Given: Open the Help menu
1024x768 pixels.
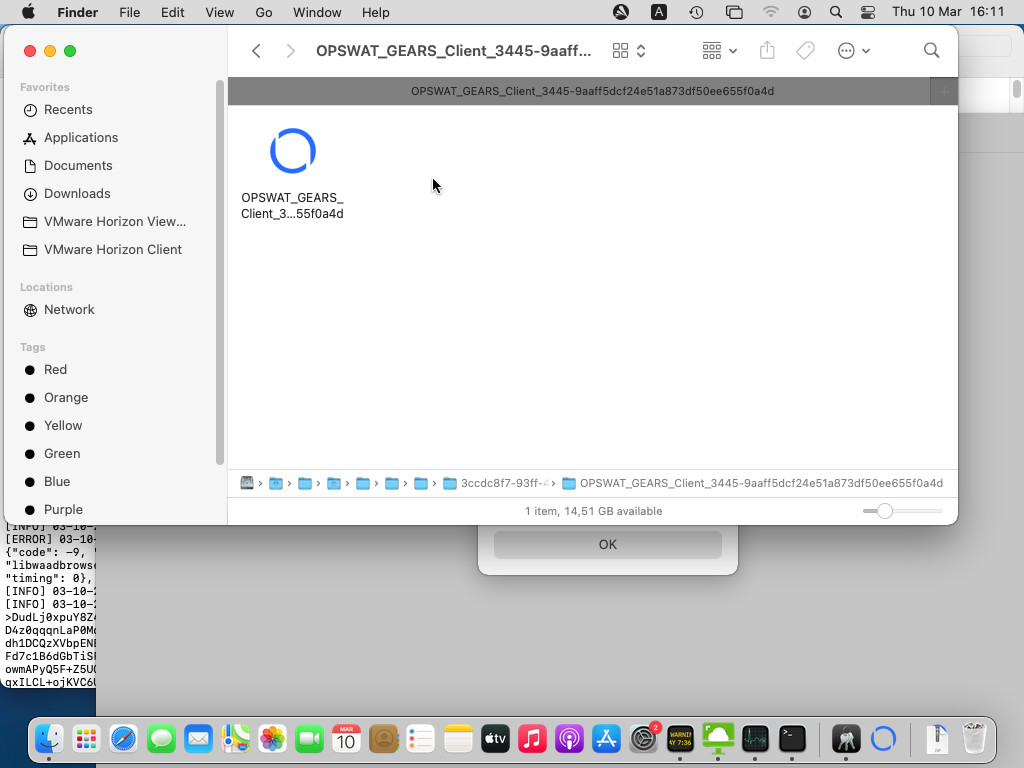Looking at the screenshot, I should pyautogui.click(x=376, y=12).
